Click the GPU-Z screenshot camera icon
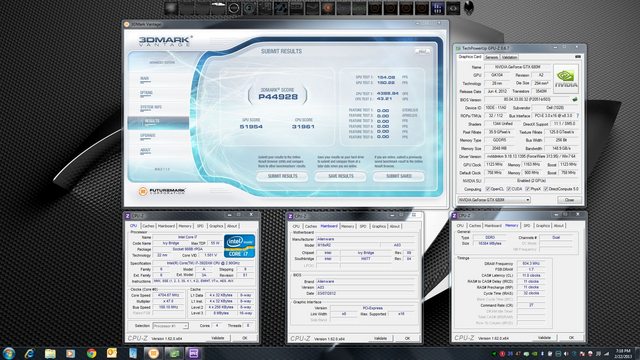 click(x=578, y=57)
